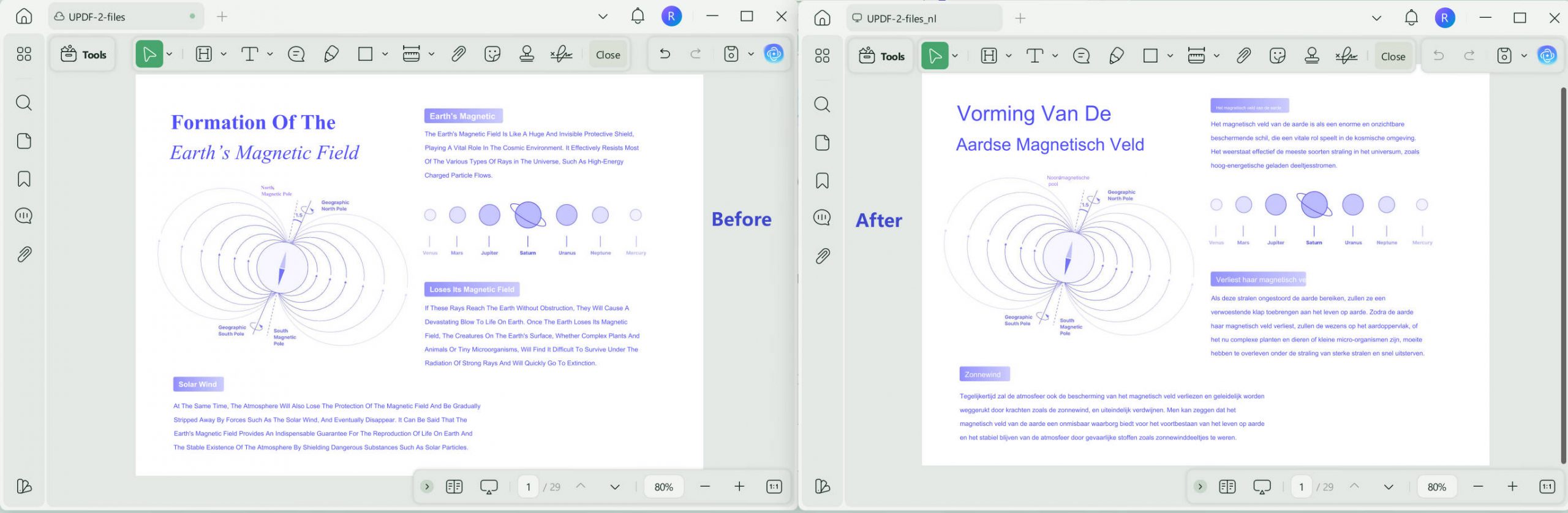1568x513 pixels.
Task: Switch to UPDF-2-files_nl tab
Action: tap(924, 18)
